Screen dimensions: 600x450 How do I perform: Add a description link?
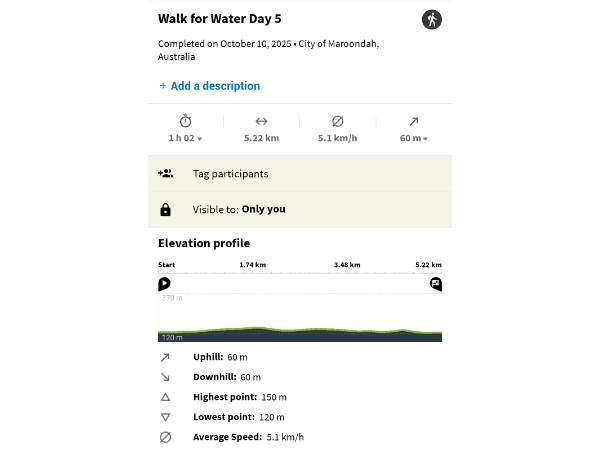click(210, 86)
